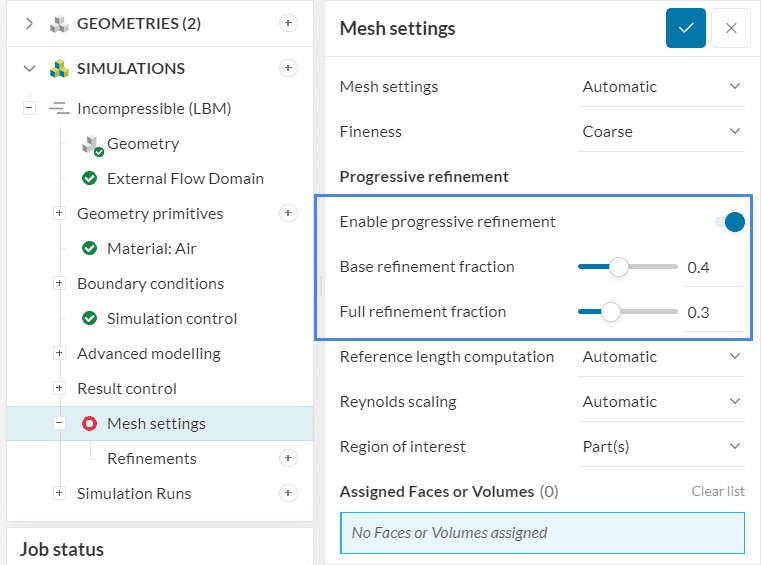The image size is (761, 565).
Task: Click the Geometry cube icon in tree
Action: 92,144
